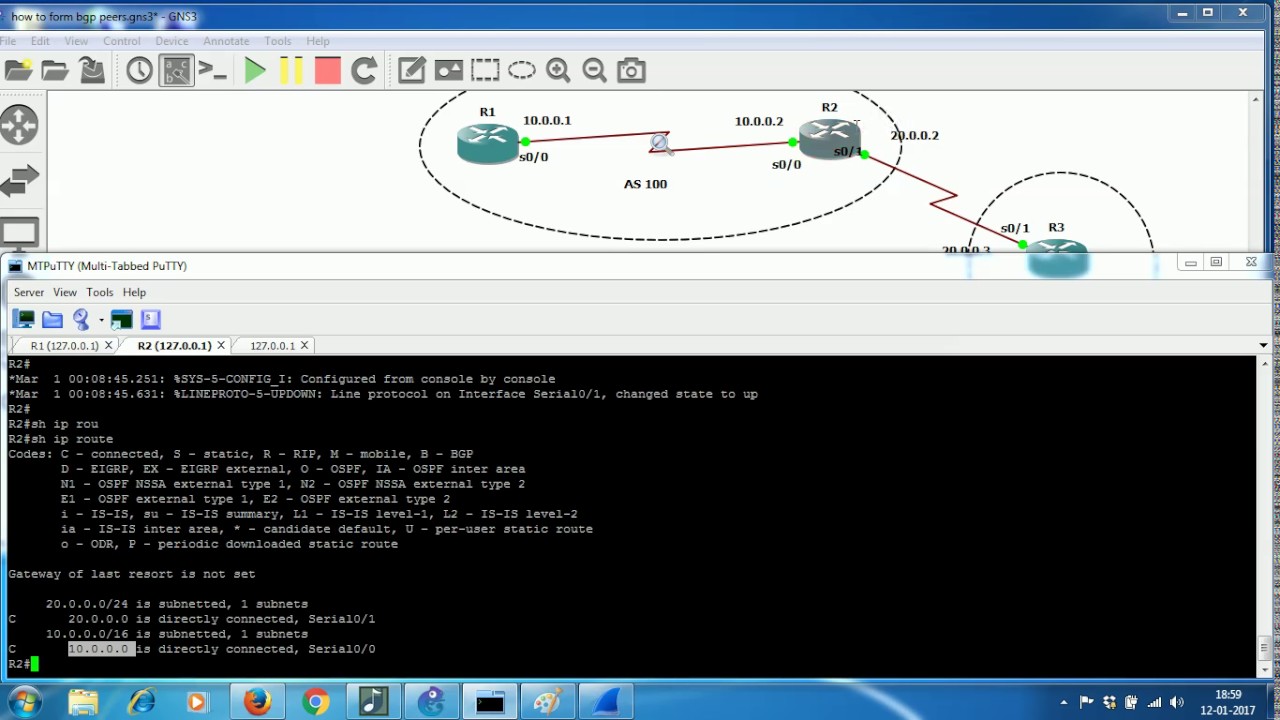Toggle show interface labels in GNS3
This screenshot has width=1280, height=720.
tap(176, 70)
